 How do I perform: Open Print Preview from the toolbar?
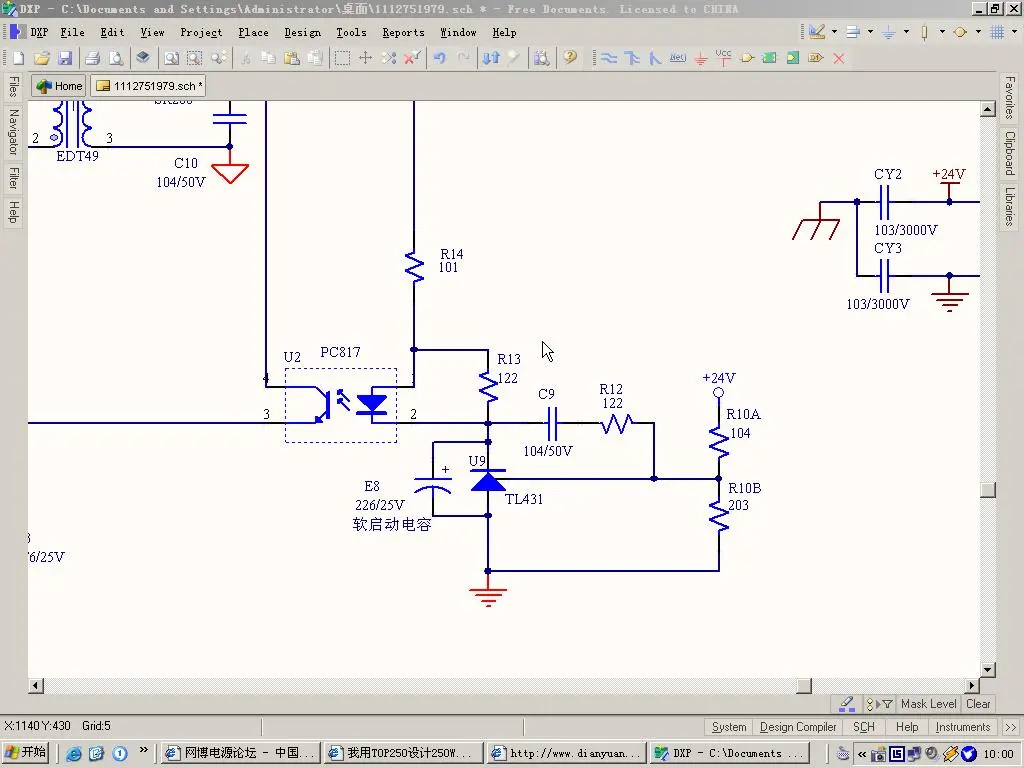point(116,58)
